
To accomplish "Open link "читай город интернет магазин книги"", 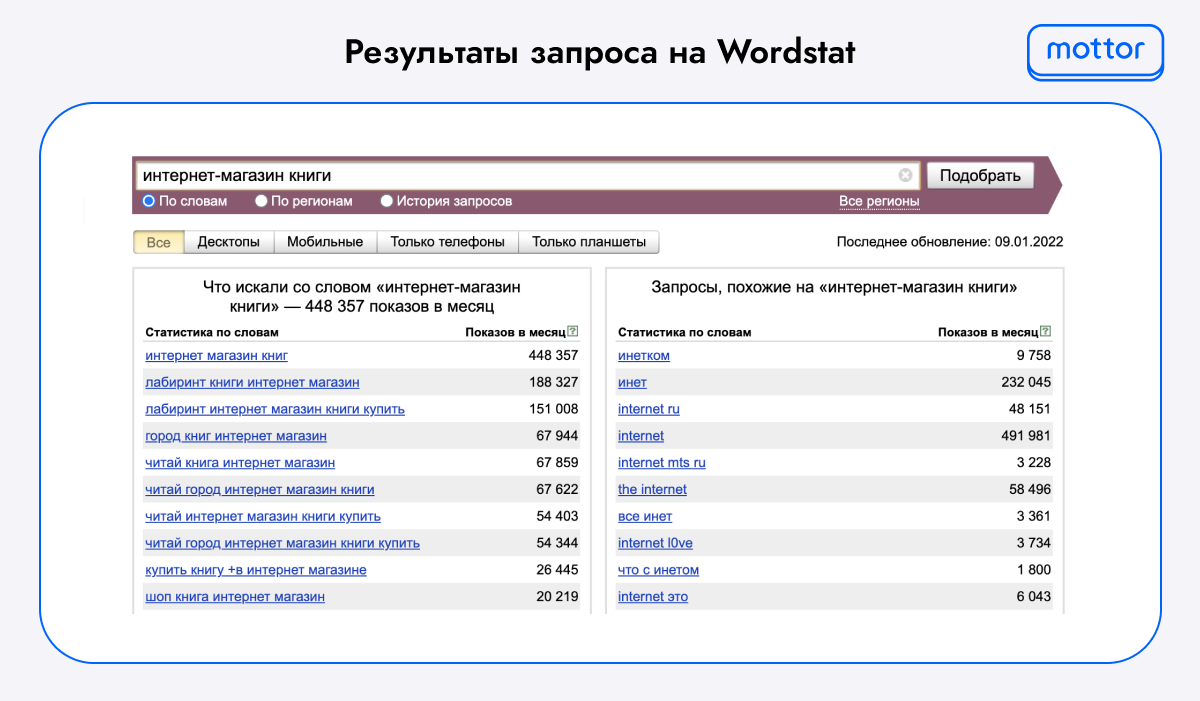I will click(260, 490).
